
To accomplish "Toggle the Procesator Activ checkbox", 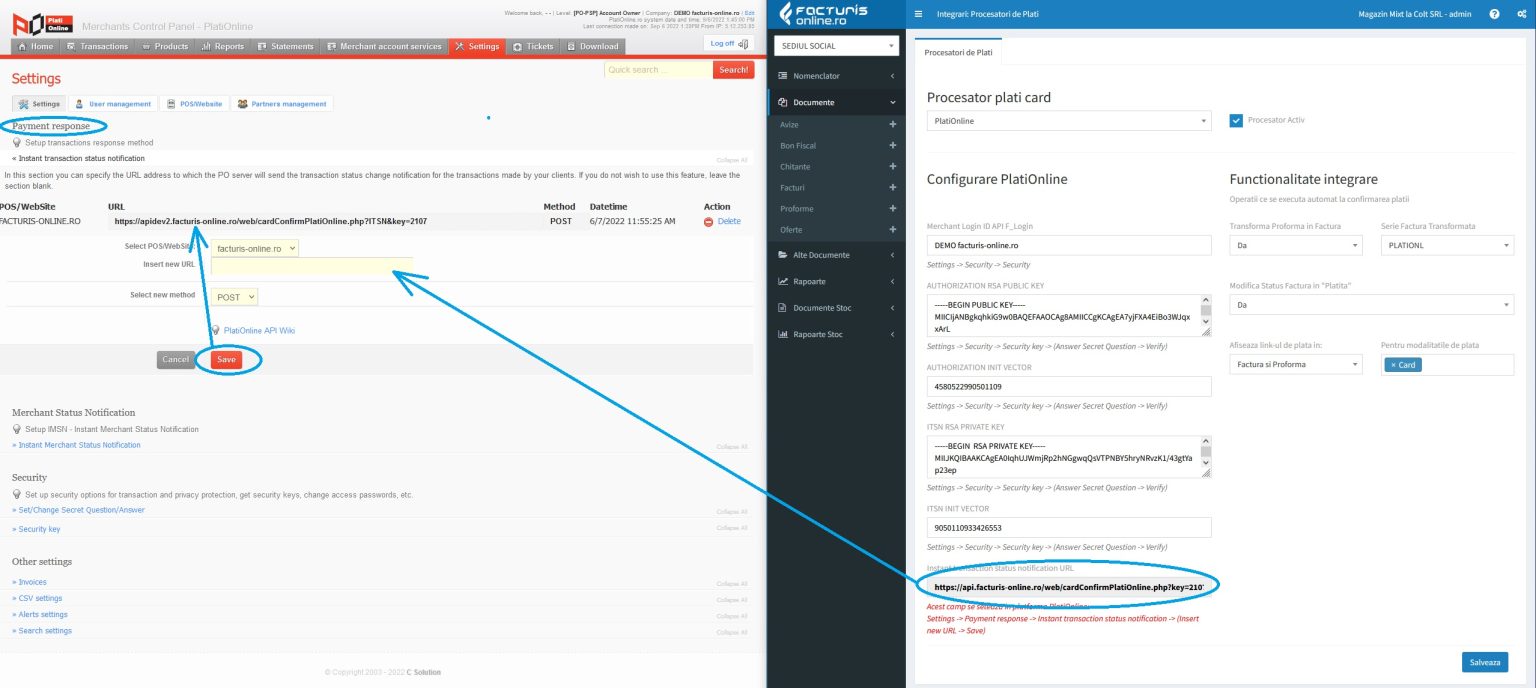I will click(1236, 120).
